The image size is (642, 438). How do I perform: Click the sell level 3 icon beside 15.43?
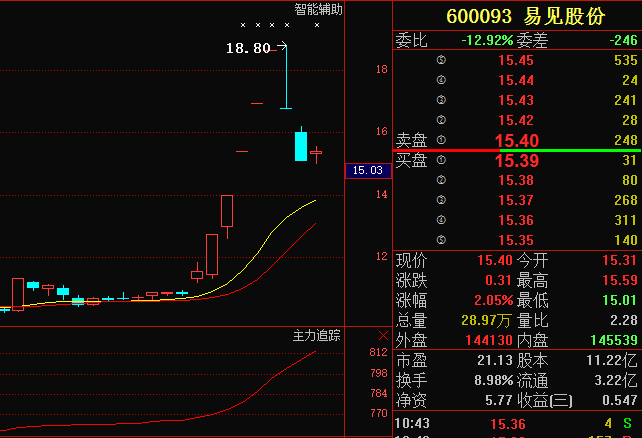coord(440,100)
